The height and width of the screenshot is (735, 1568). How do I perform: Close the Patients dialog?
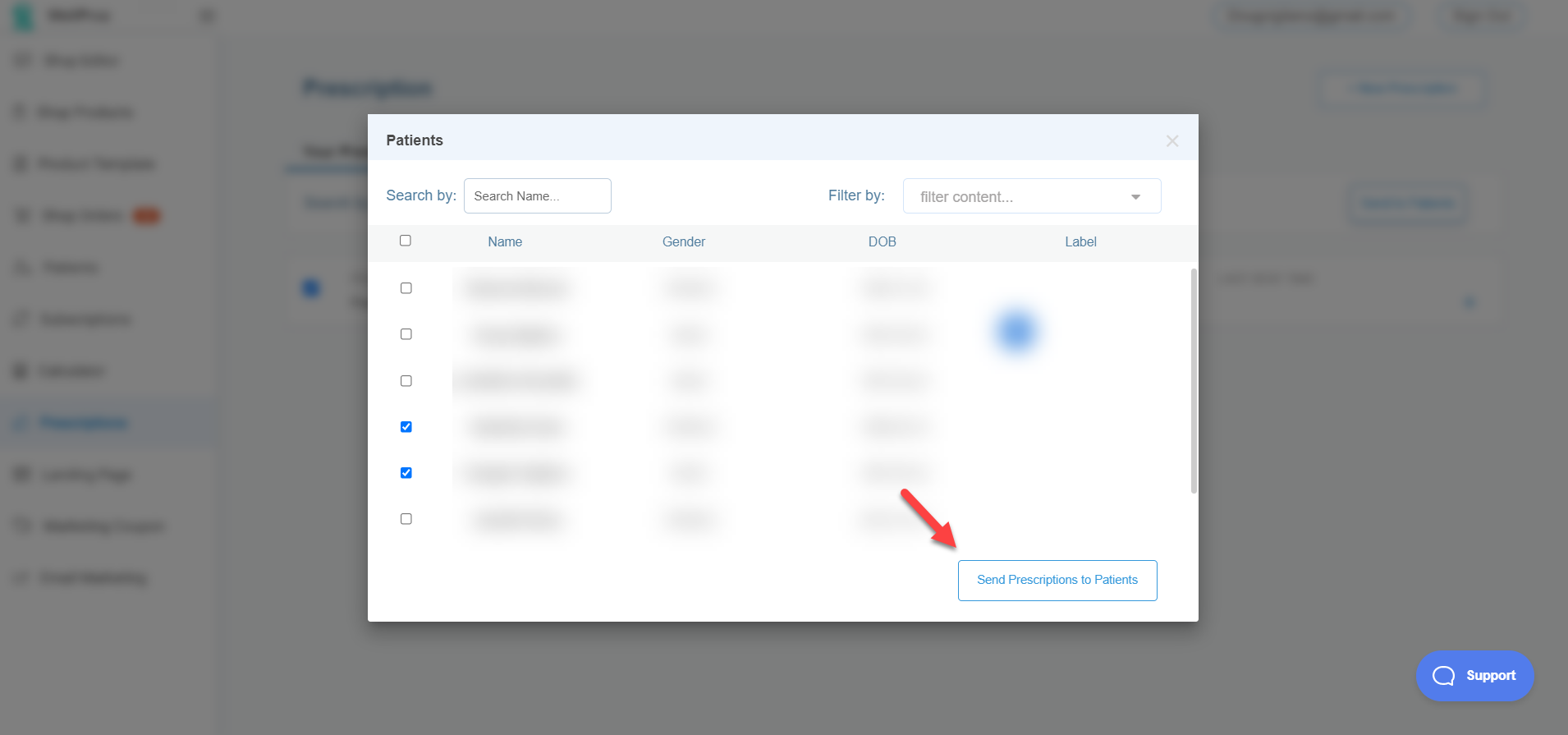tap(1171, 141)
